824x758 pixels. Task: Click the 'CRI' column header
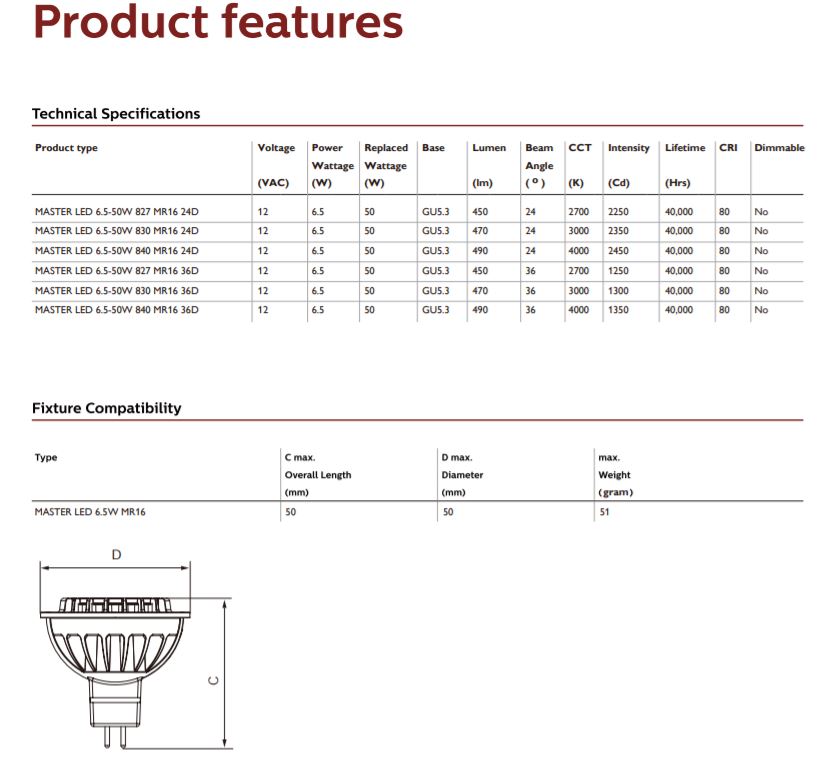coord(728,148)
